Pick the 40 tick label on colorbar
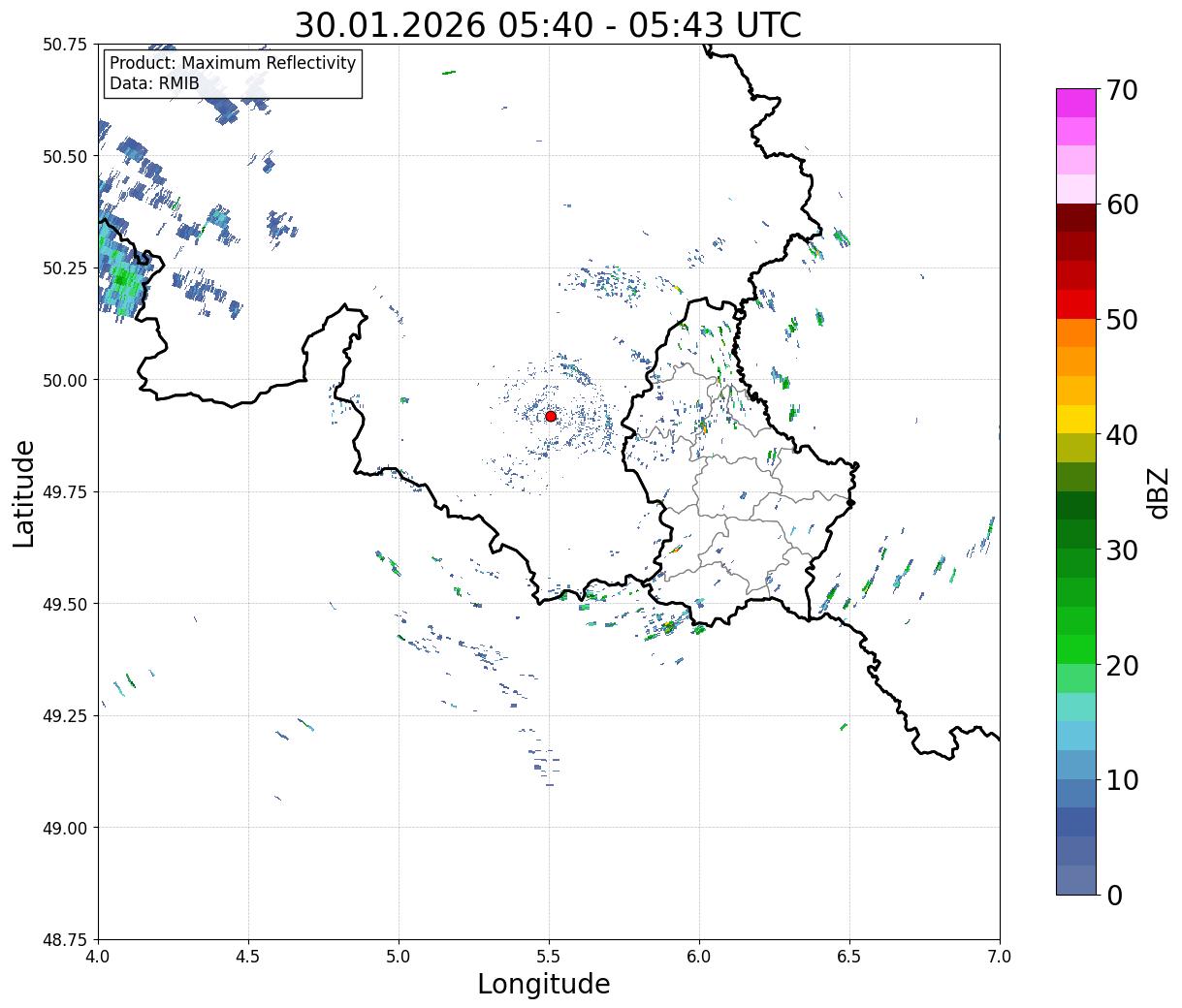 click(x=1121, y=435)
